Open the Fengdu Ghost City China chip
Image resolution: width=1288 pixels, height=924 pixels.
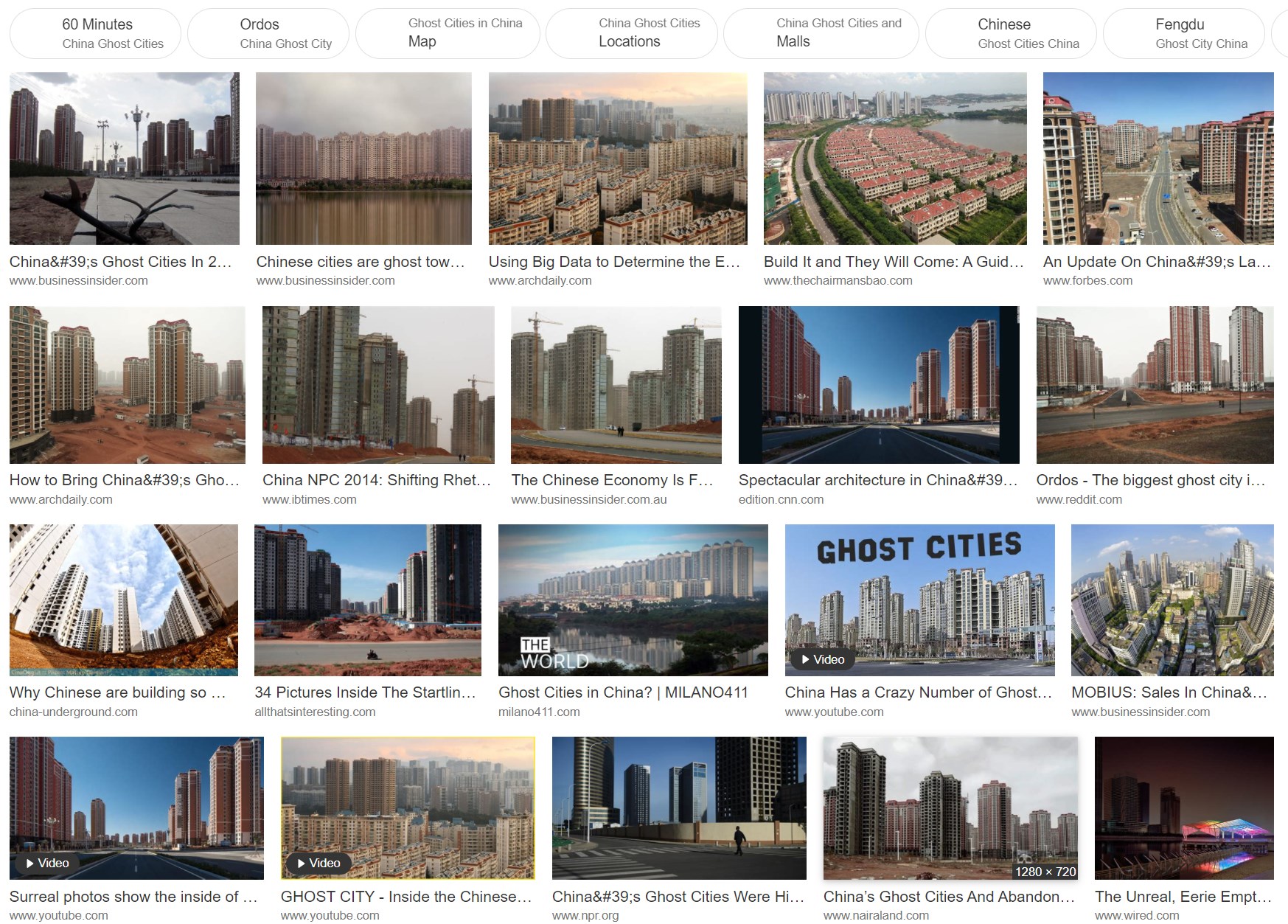click(x=1183, y=34)
